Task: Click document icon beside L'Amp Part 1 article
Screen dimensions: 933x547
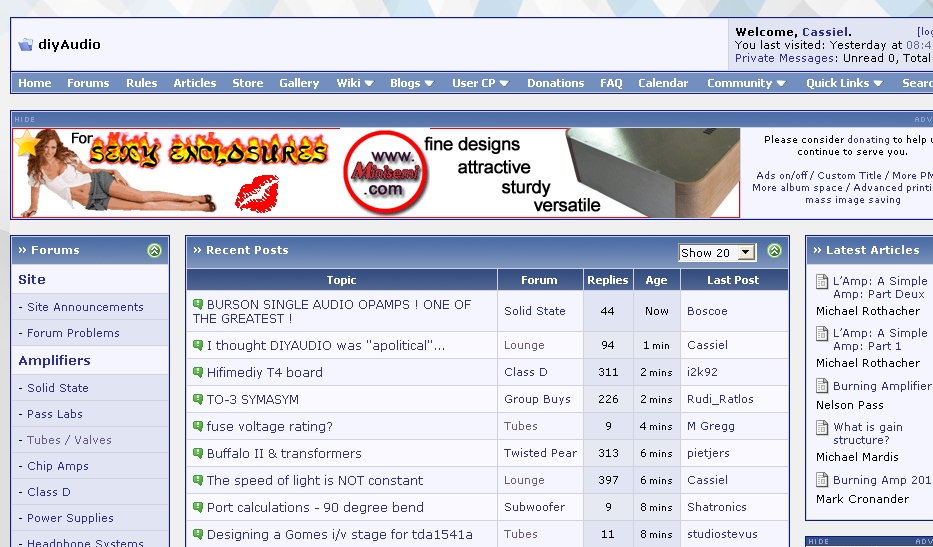Action: pos(822,333)
